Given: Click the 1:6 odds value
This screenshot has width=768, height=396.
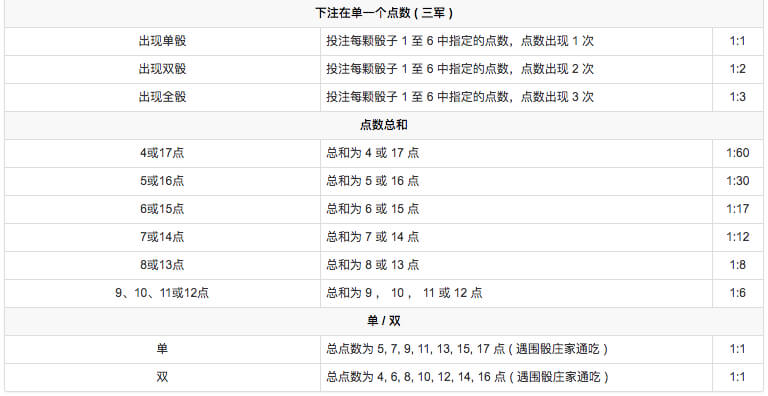Looking at the screenshot, I should [x=738, y=293].
